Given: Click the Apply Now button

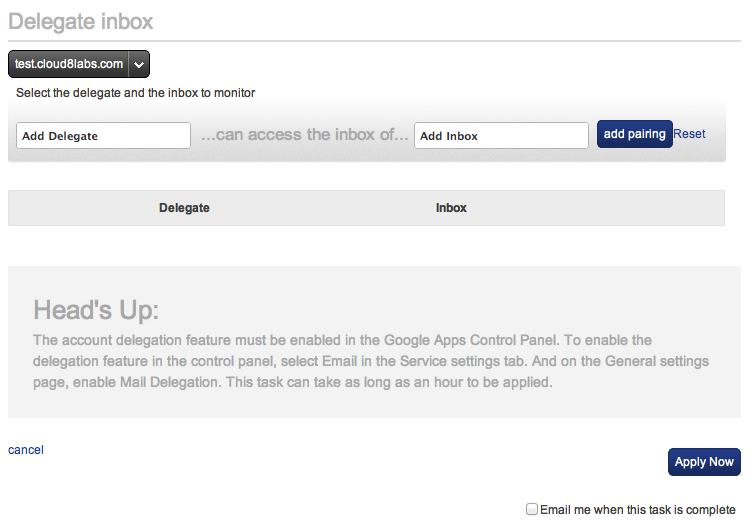Looking at the screenshot, I should click(704, 462).
